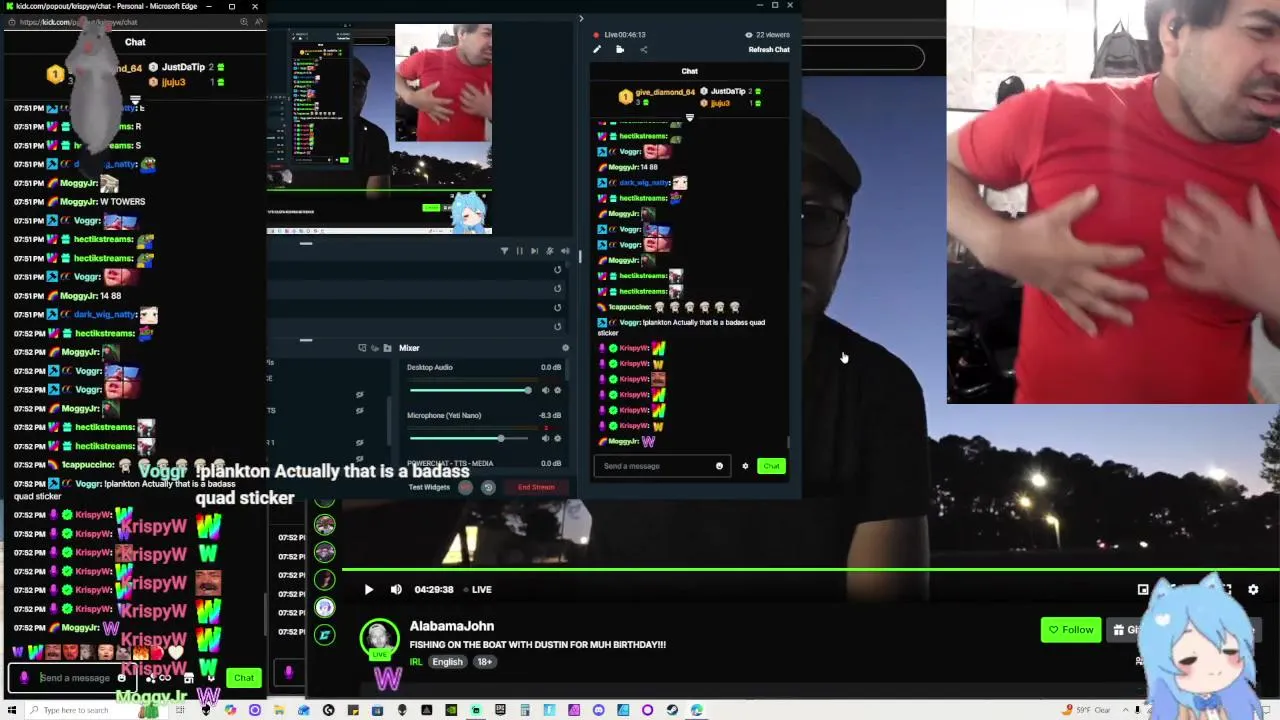Toggle visibility of second hidden source

[x=359, y=409]
